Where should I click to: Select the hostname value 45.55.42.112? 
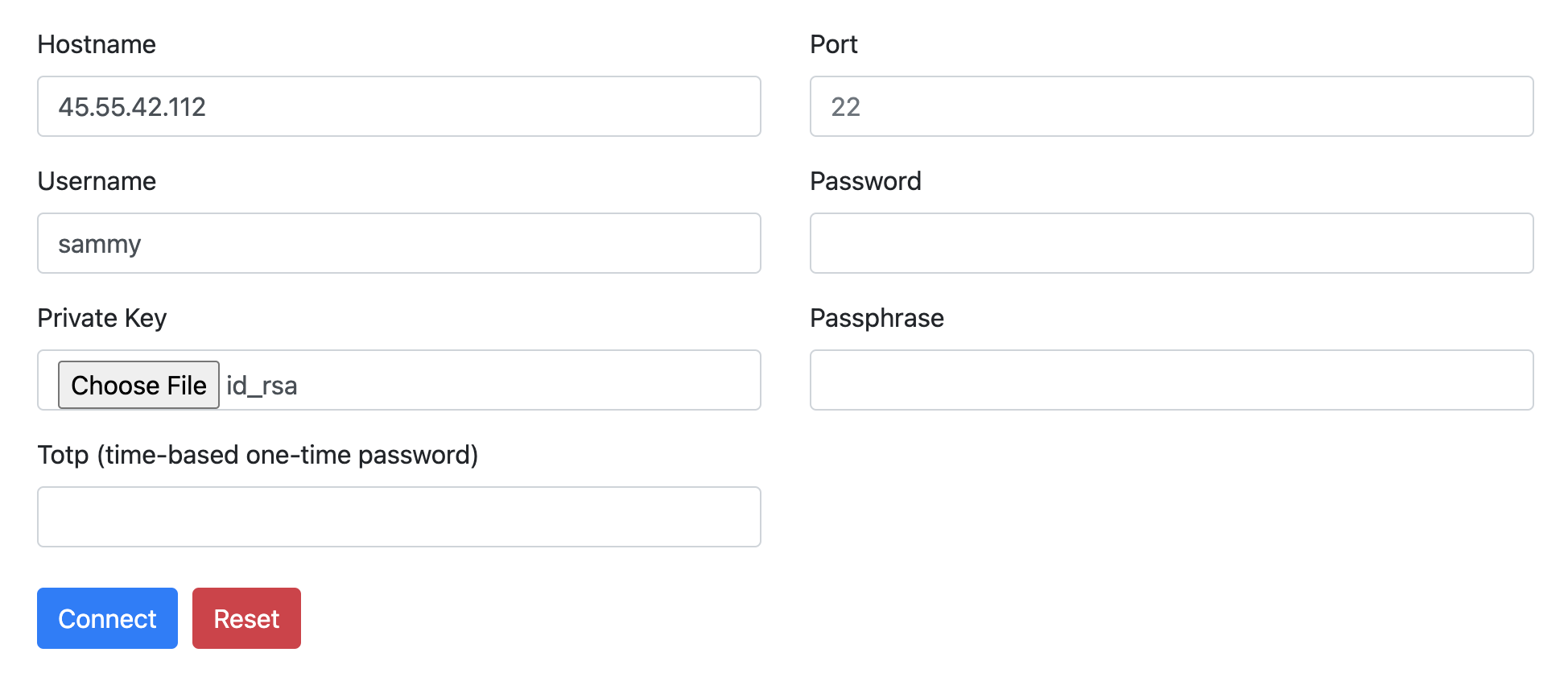[134, 106]
